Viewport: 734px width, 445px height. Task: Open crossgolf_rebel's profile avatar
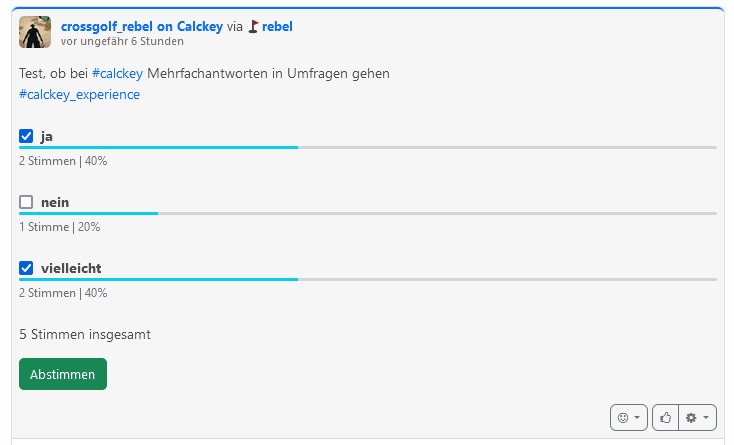tap(35, 33)
